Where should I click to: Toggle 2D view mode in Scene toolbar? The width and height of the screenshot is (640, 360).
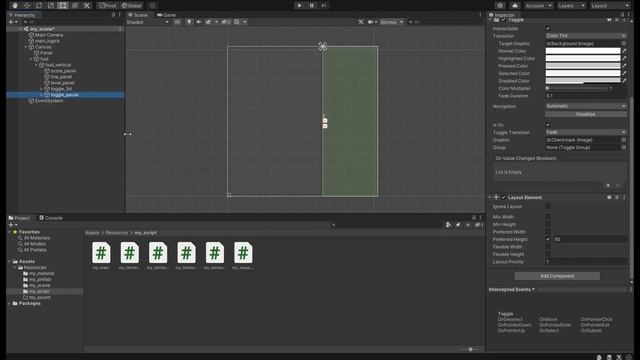pos(178,22)
